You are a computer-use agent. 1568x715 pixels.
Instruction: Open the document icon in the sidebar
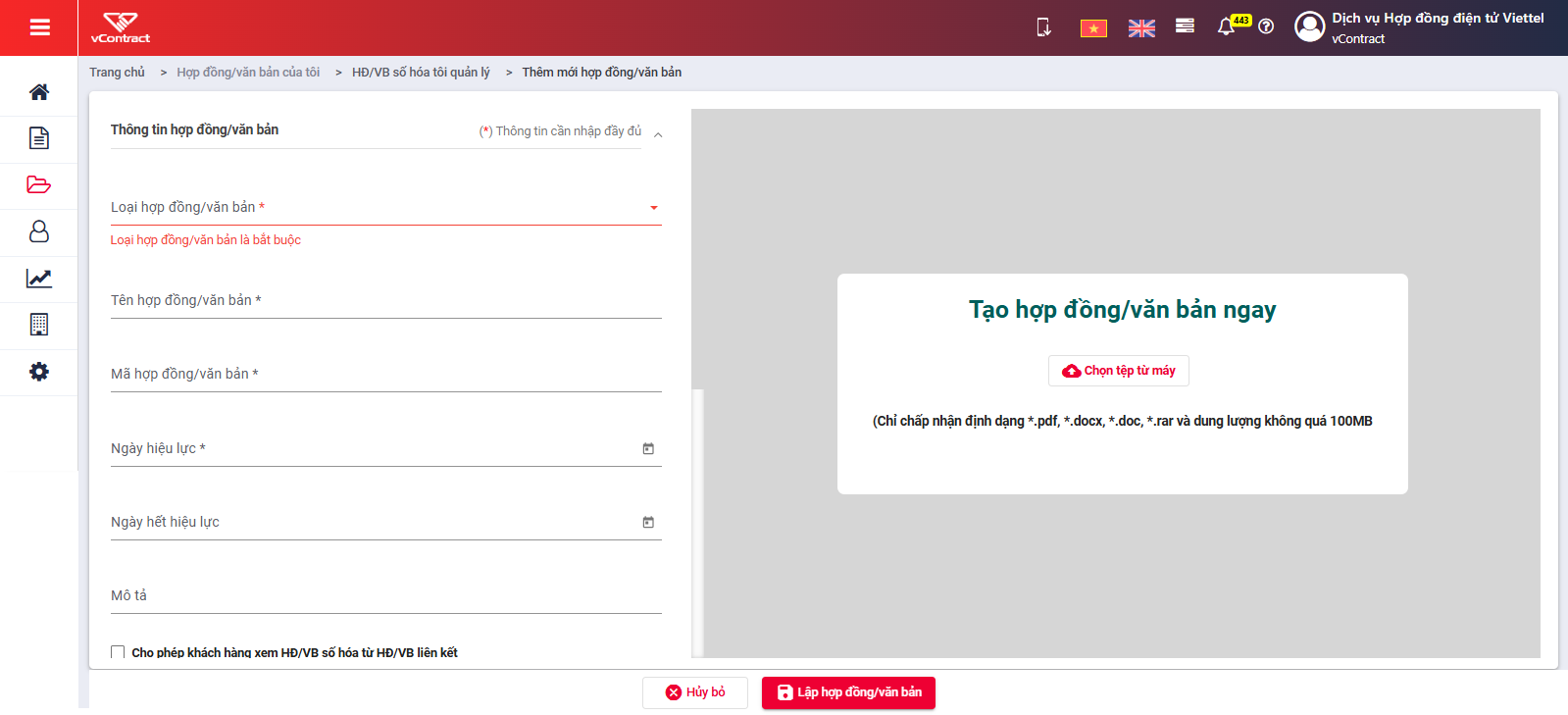[39, 138]
